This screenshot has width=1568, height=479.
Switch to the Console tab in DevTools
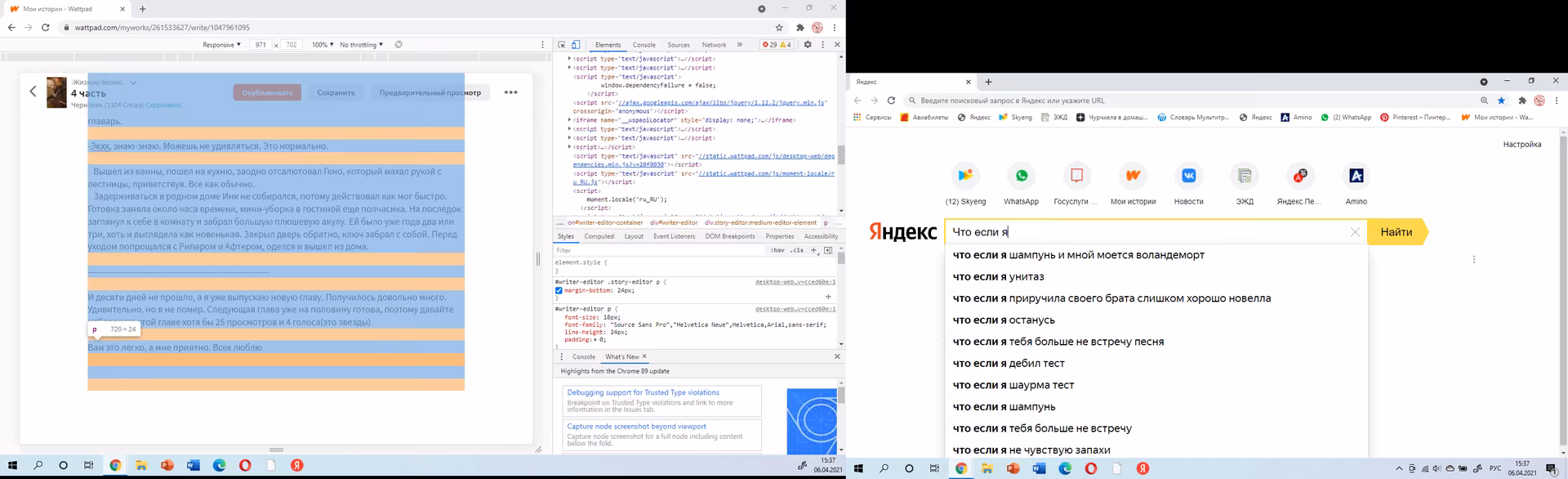point(644,45)
